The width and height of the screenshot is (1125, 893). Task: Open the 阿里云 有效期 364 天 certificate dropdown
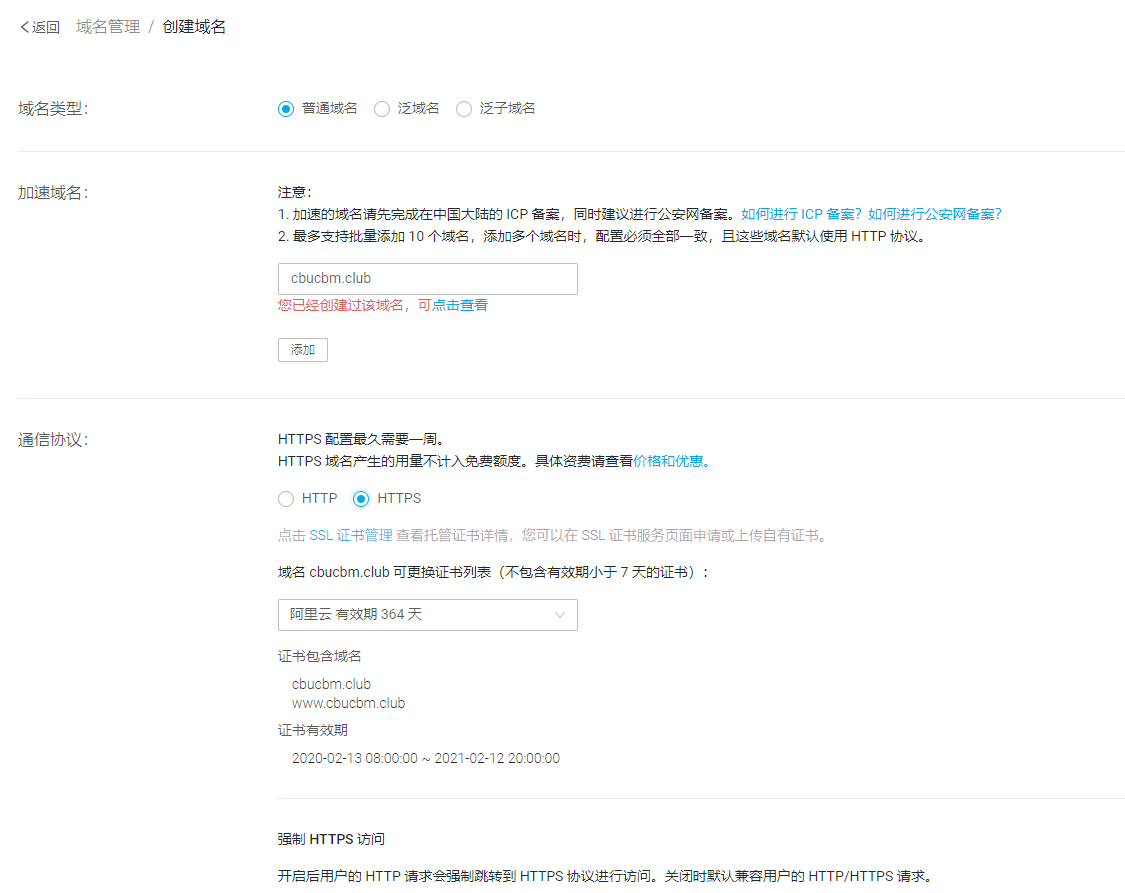tap(427, 615)
